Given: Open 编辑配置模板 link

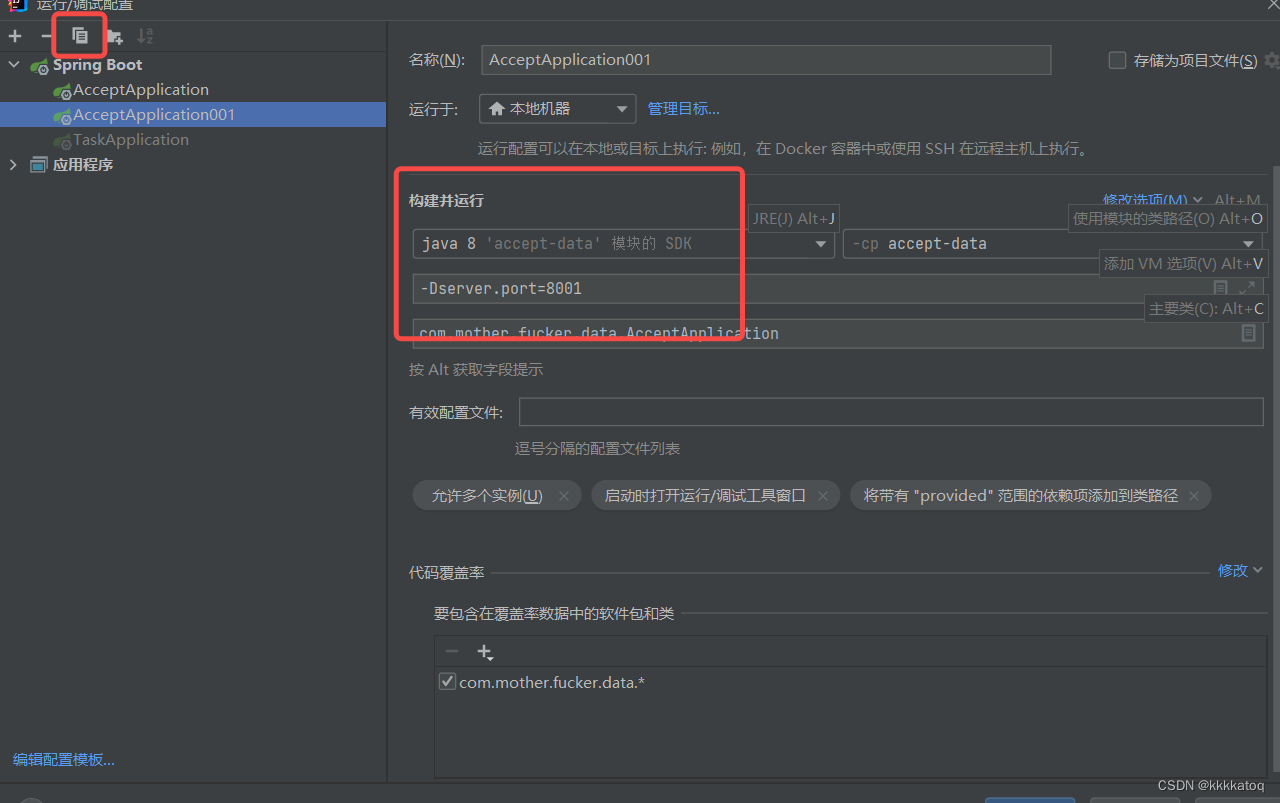Looking at the screenshot, I should pyautogui.click(x=62, y=759).
